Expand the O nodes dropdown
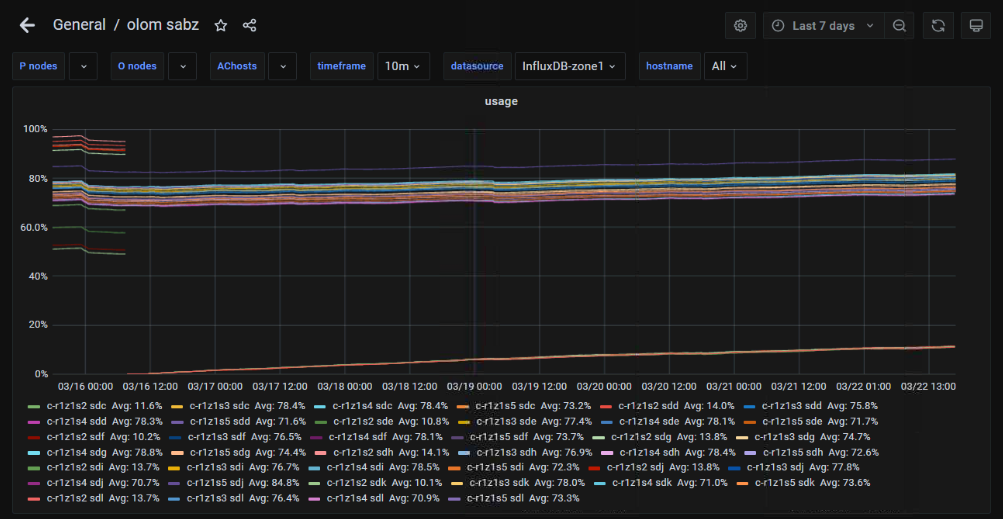The height and width of the screenshot is (519, 1003). (182, 66)
